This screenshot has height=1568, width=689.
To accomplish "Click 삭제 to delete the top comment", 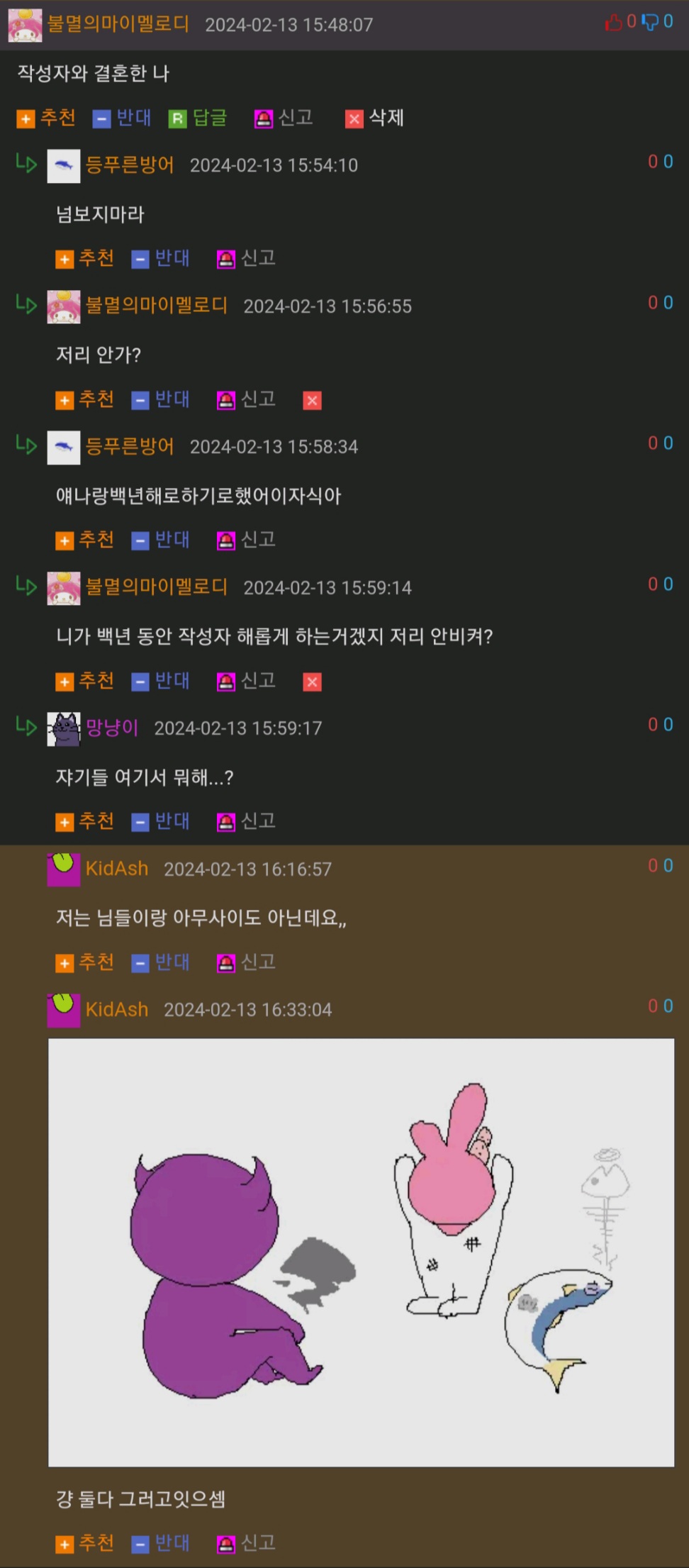I will pyautogui.click(x=374, y=118).
